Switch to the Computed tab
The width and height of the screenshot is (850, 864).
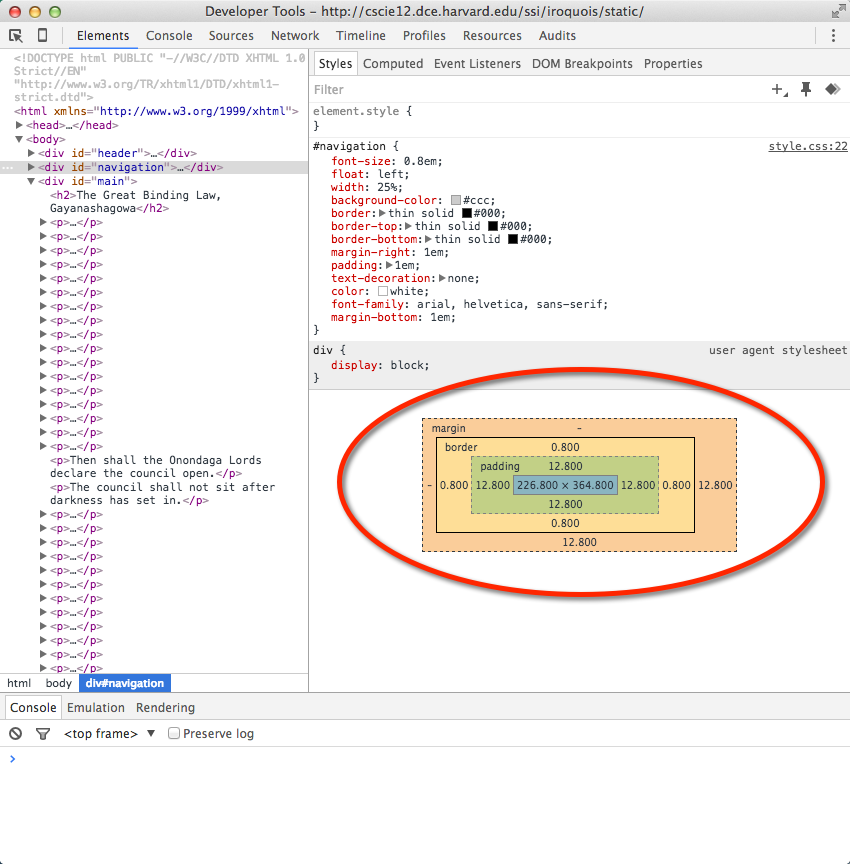coord(393,63)
